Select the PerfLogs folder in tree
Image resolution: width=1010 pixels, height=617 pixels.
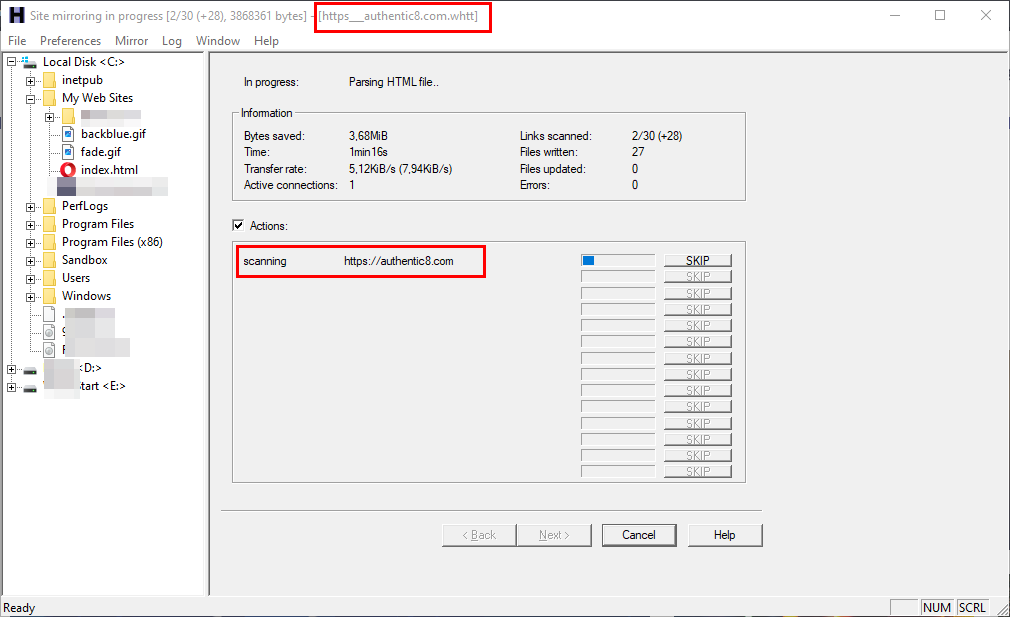coord(84,206)
